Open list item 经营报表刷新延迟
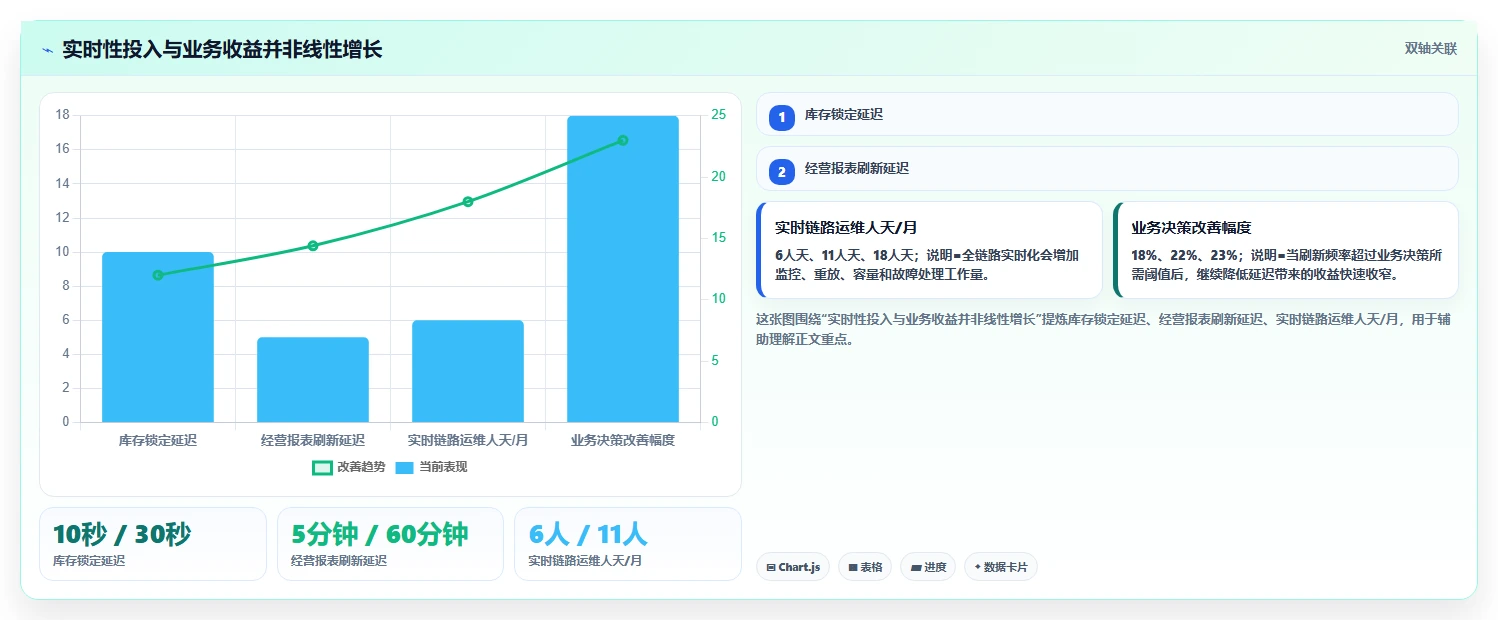This screenshot has width=1498, height=620. [x=1107, y=169]
